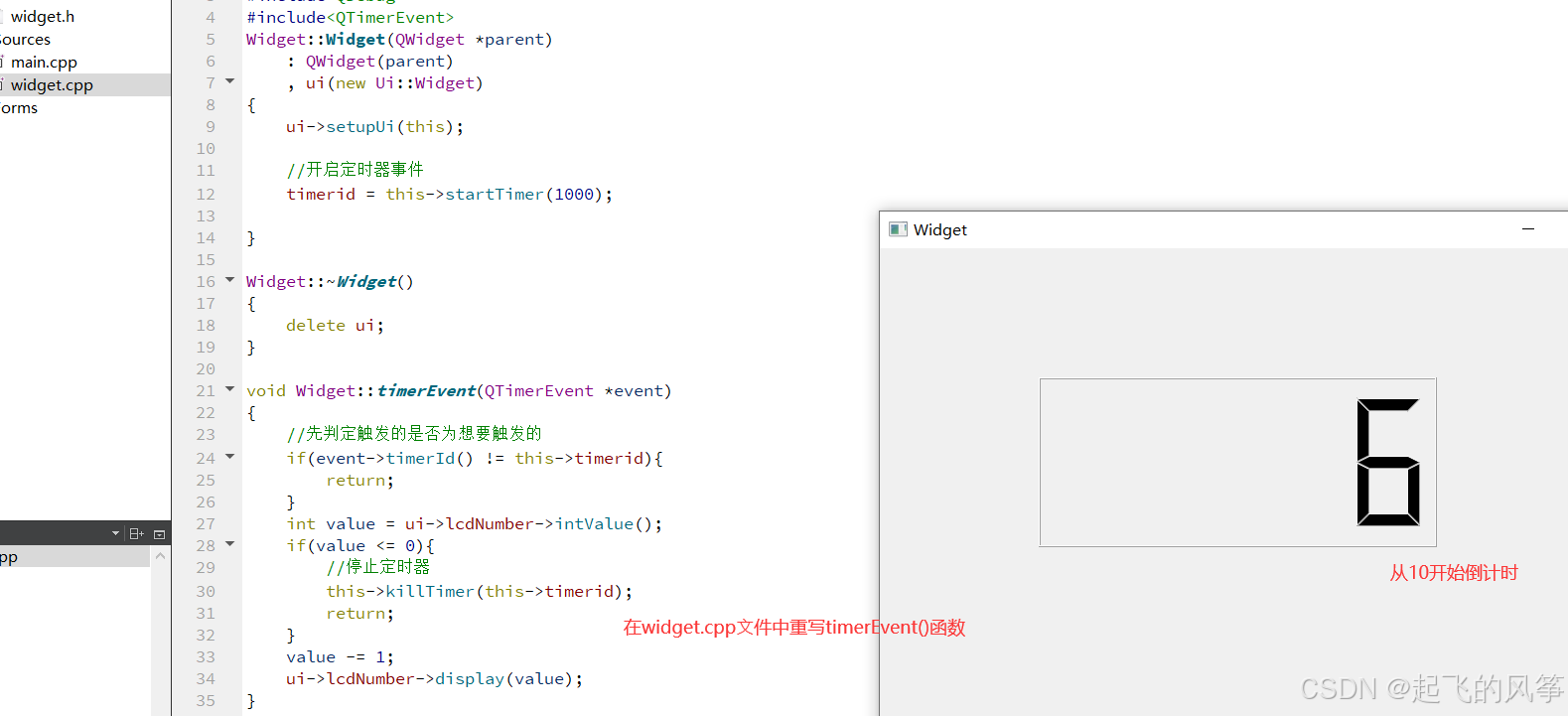The height and width of the screenshot is (716, 1568).
Task: Click line number 27 in the gutter
Action: [206, 523]
